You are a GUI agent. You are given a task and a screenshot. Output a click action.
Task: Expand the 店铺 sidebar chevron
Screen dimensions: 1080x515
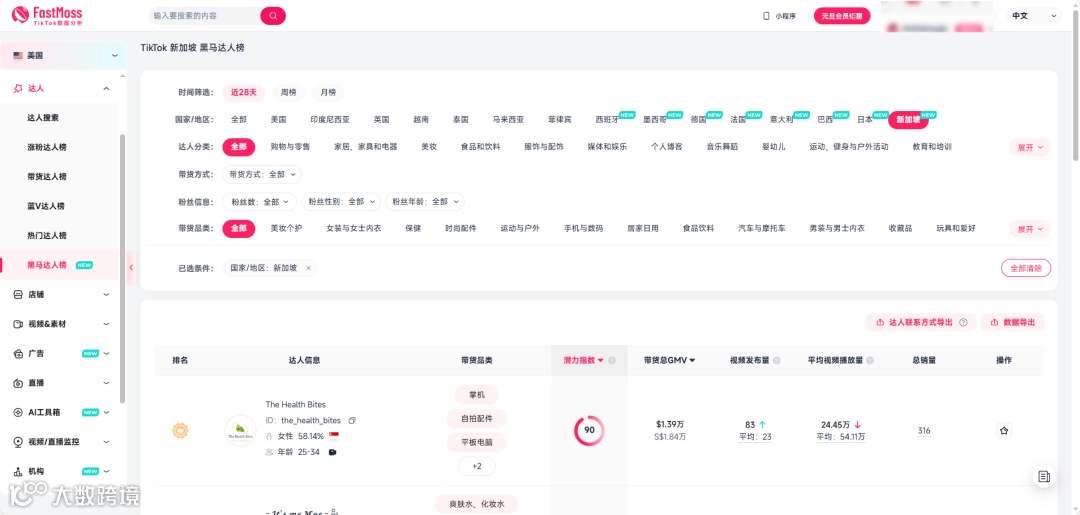click(106, 295)
